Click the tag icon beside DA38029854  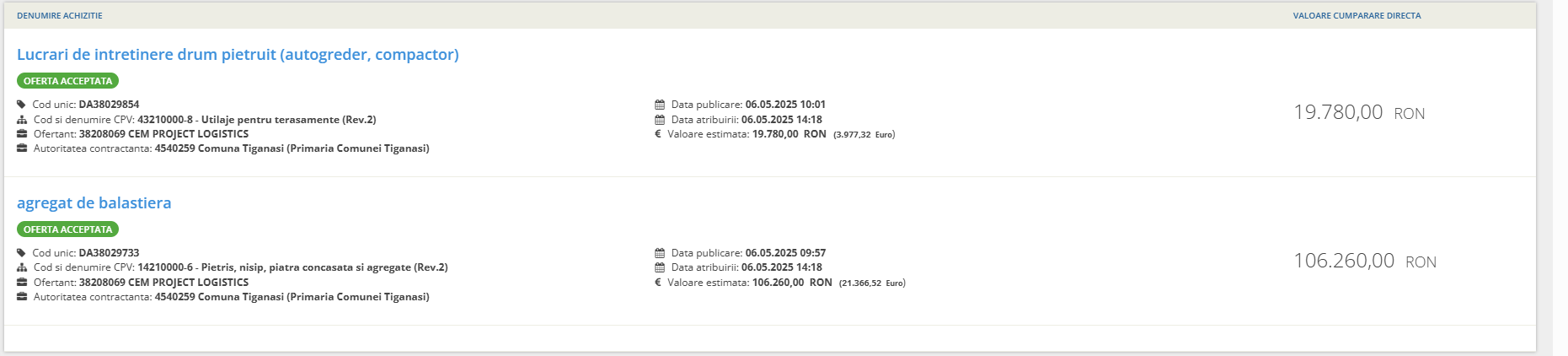click(x=21, y=105)
